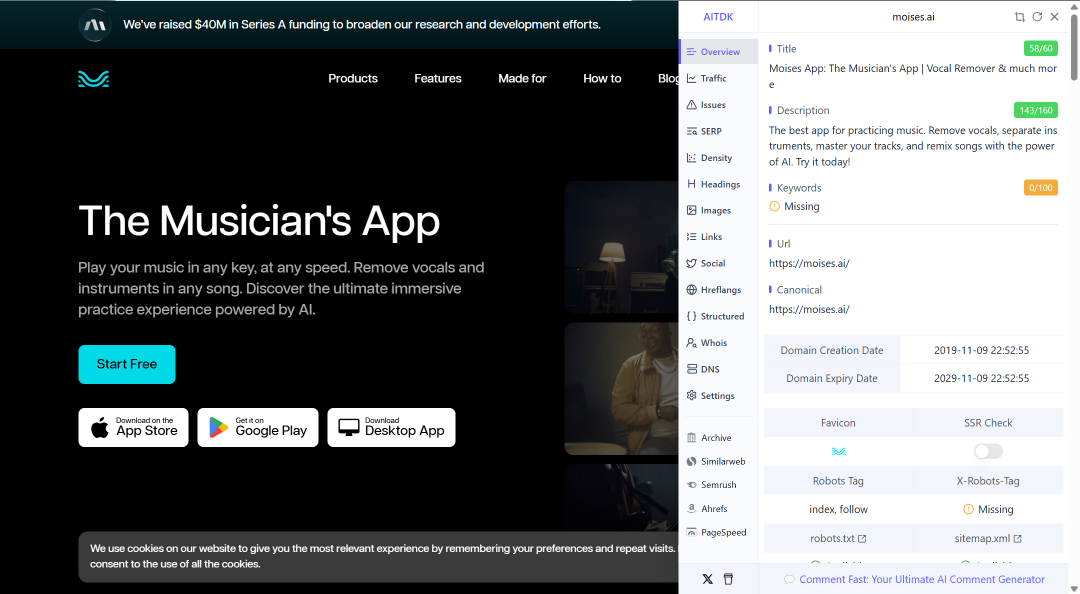Image resolution: width=1080 pixels, height=594 pixels.
Task: Click the lamp video thumbnail
Action: tap(621, 247)
